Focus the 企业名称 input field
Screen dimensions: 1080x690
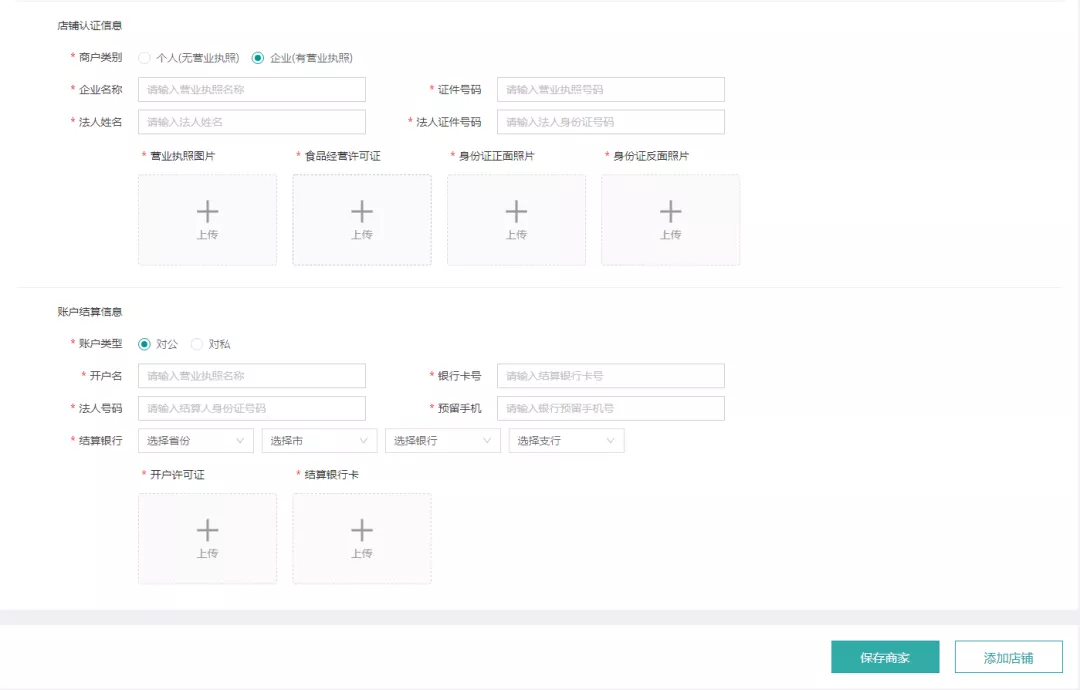click(x=252, y=90)
